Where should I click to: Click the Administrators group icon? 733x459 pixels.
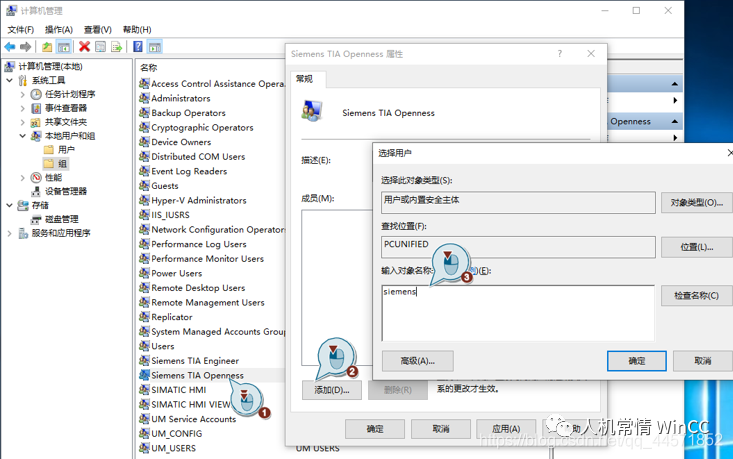(144, 98)
